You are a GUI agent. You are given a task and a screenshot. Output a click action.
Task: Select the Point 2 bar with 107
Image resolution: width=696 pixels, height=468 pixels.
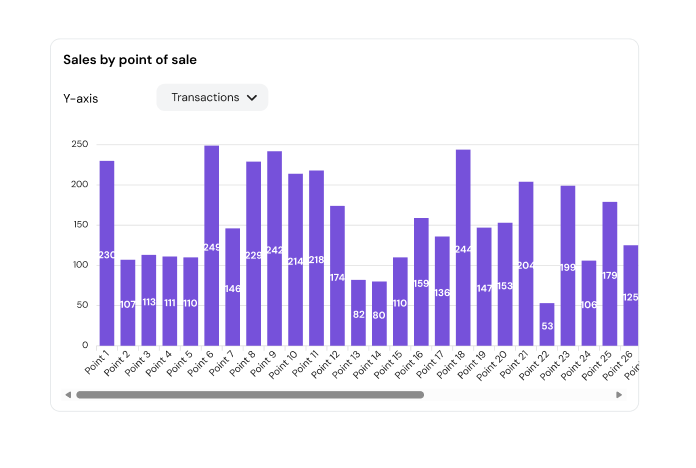tap(128, 302)
